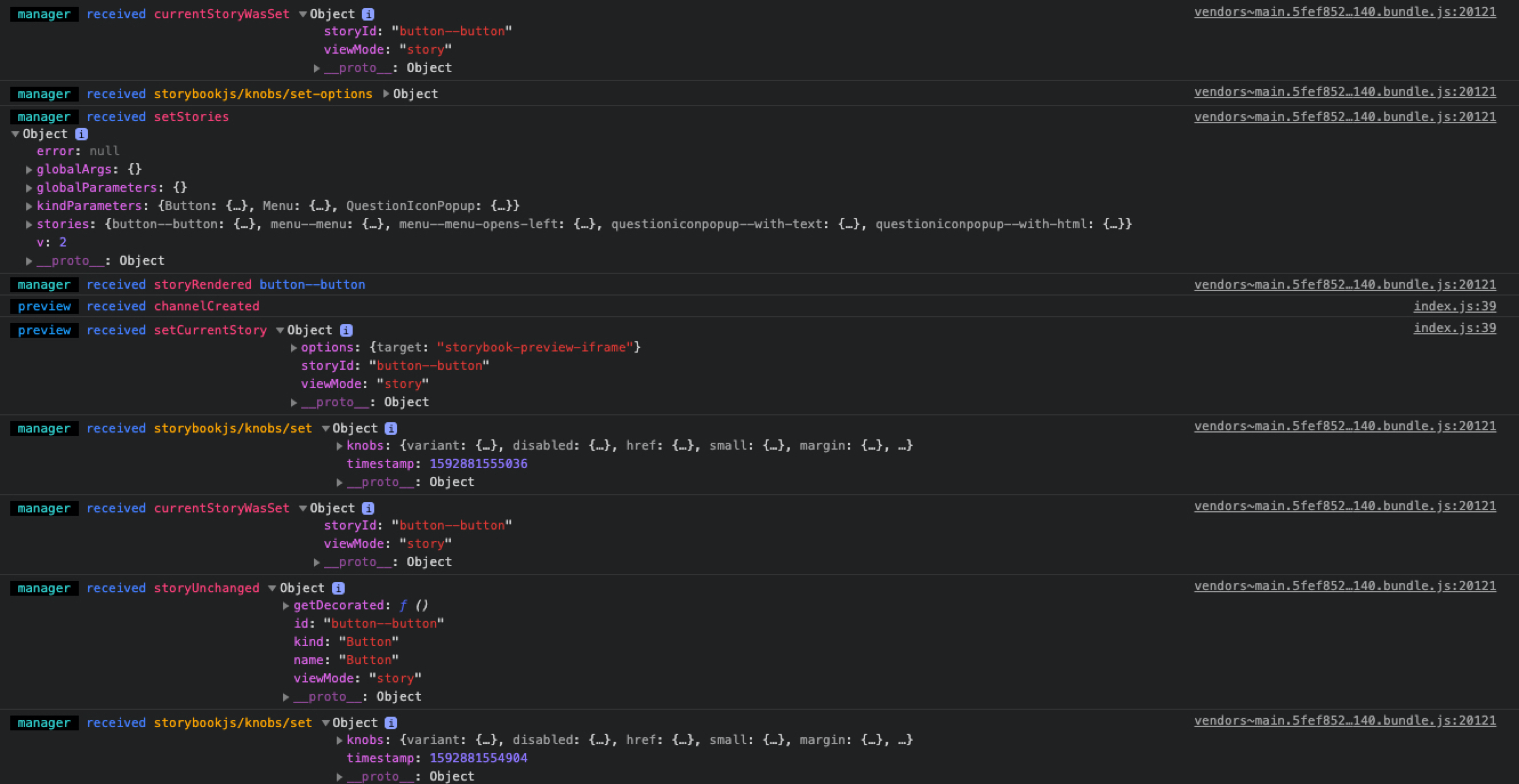Collapse the storyUnchanged Object
The width and height of the screenshot is (1519, 784).
pos(272,588)
